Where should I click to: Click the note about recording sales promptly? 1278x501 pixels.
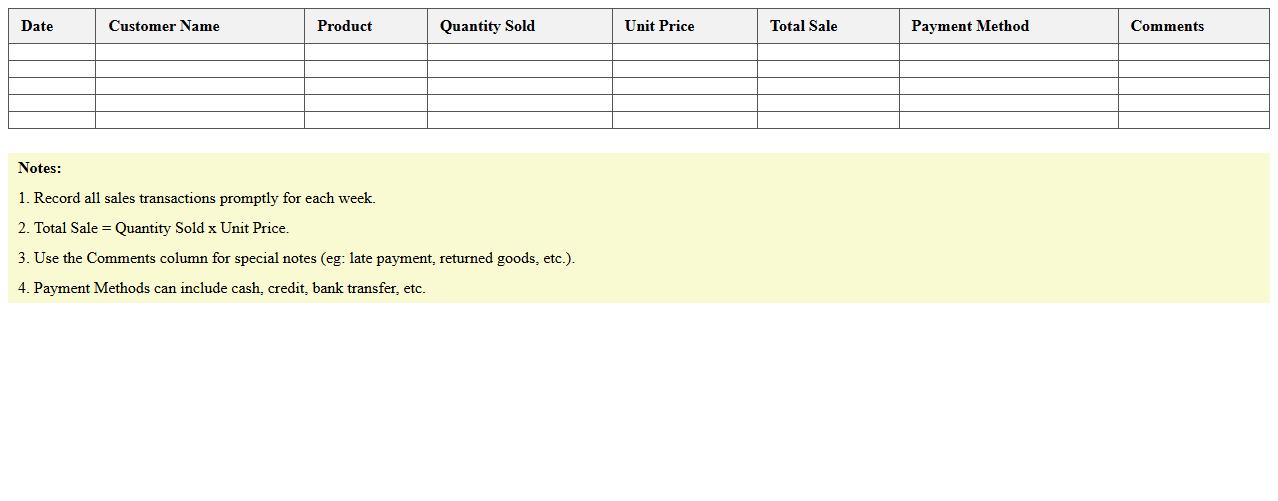pos(197,198)
